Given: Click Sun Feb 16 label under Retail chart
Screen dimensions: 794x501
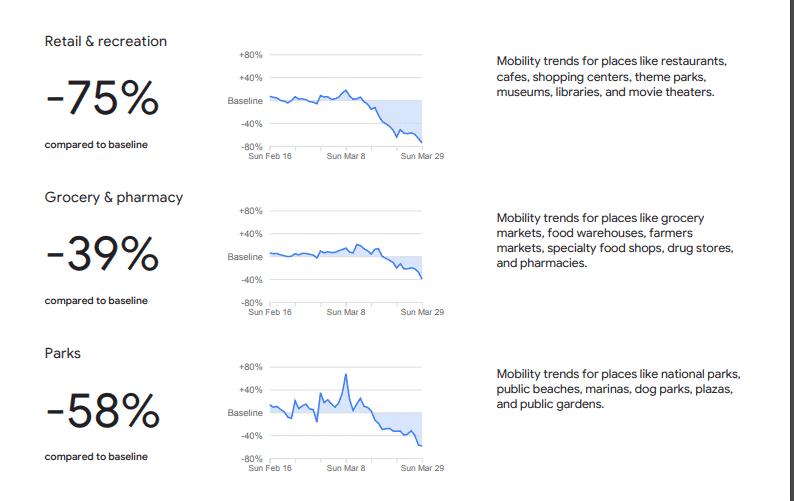Looking at the screenshot, I should (270, 156).
